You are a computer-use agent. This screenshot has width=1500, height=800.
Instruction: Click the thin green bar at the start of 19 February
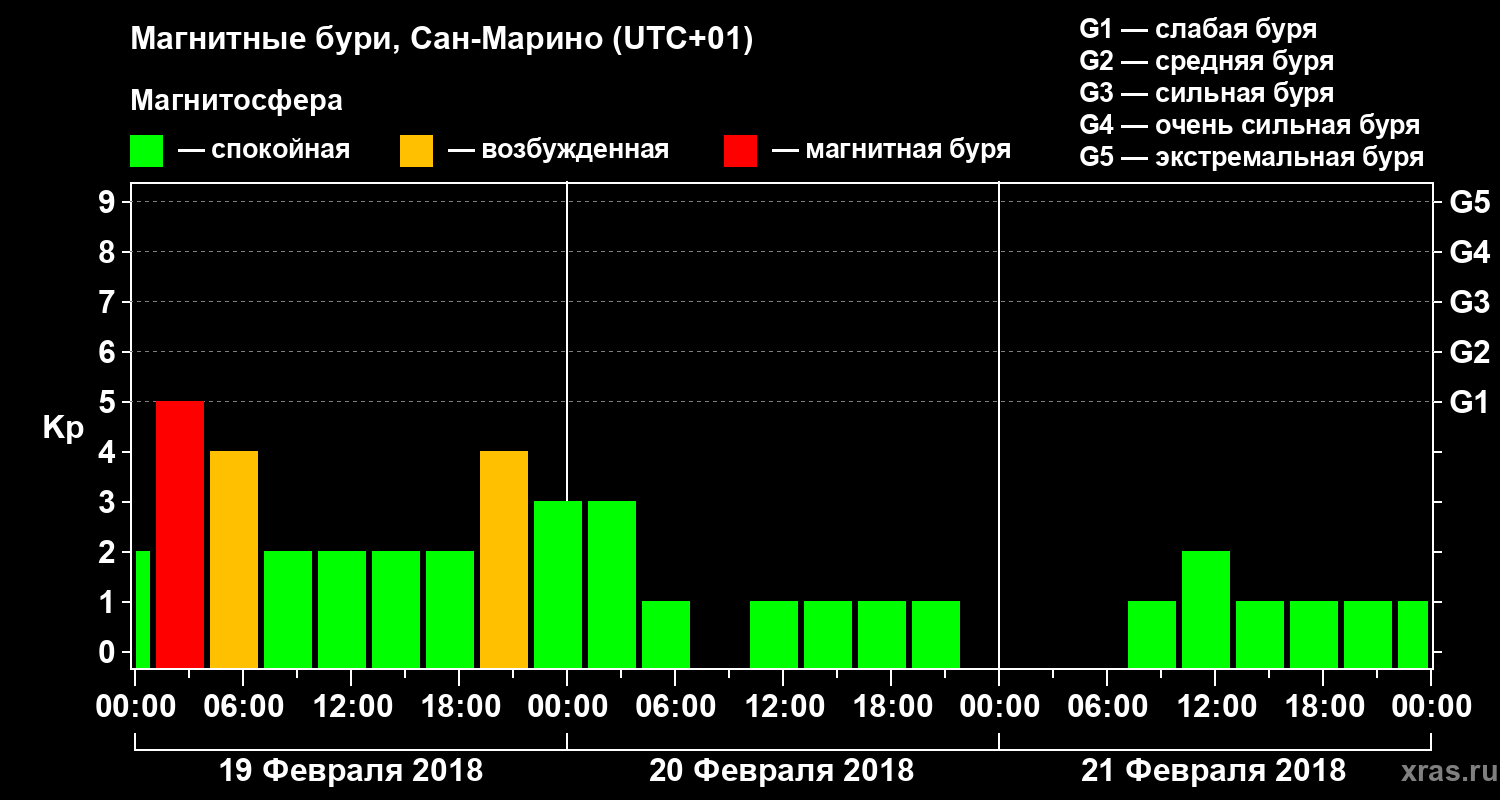click(x=142, y=609)
